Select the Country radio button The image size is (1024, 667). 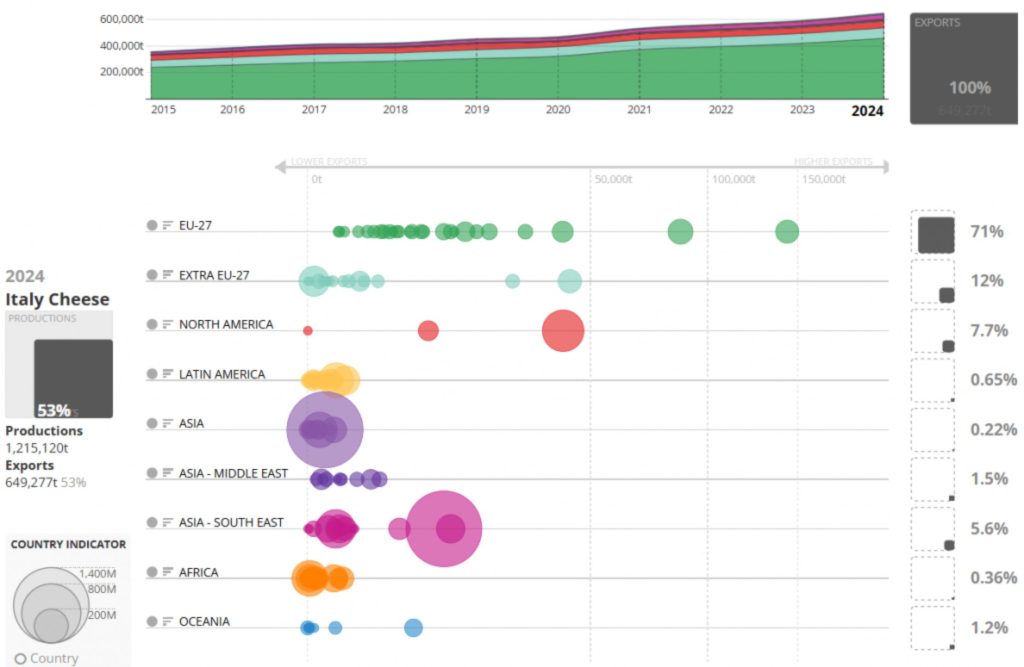click(x=19, y=657)
